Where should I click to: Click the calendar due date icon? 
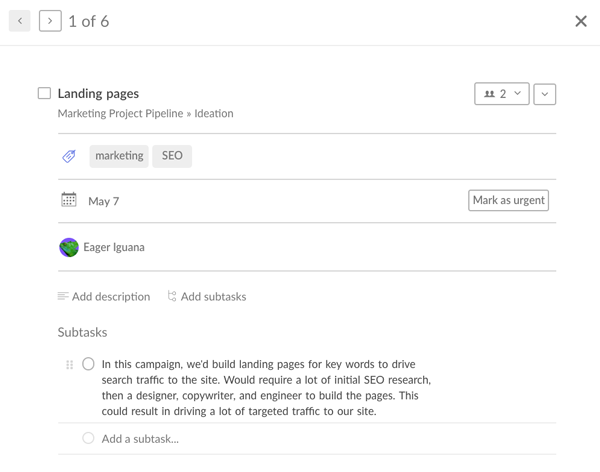(x=69, y=200)
